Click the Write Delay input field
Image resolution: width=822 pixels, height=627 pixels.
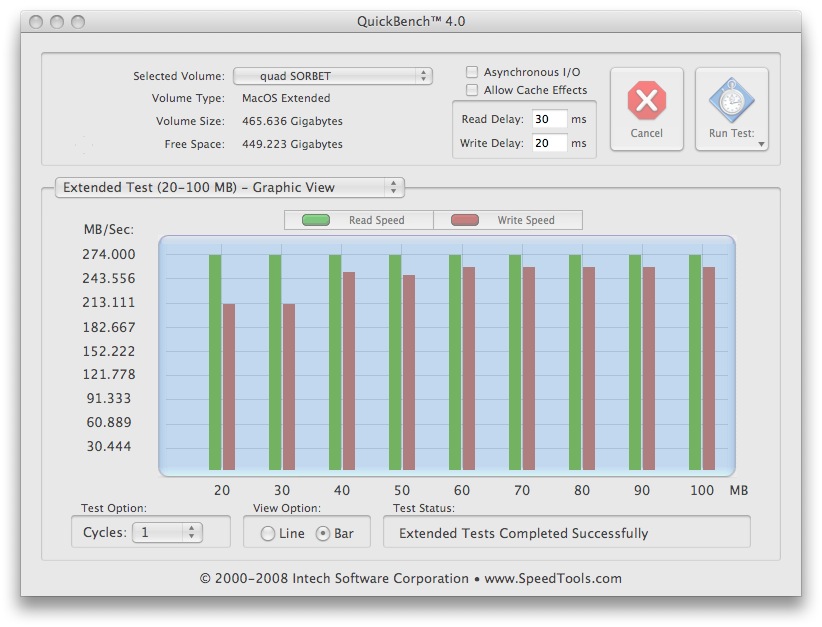click(x=549, y=143)
